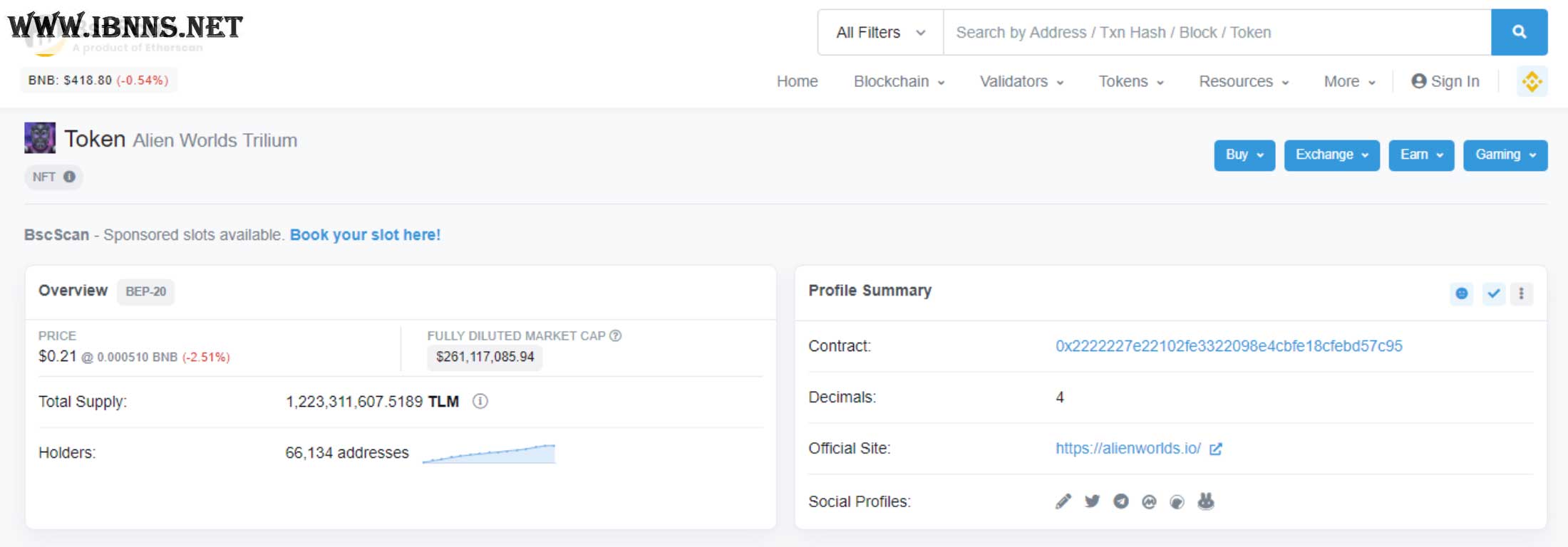The width and height of the screenshot is (1568, 547).
Task: Open the Earn dropdown button
Action: [1421, 155]
